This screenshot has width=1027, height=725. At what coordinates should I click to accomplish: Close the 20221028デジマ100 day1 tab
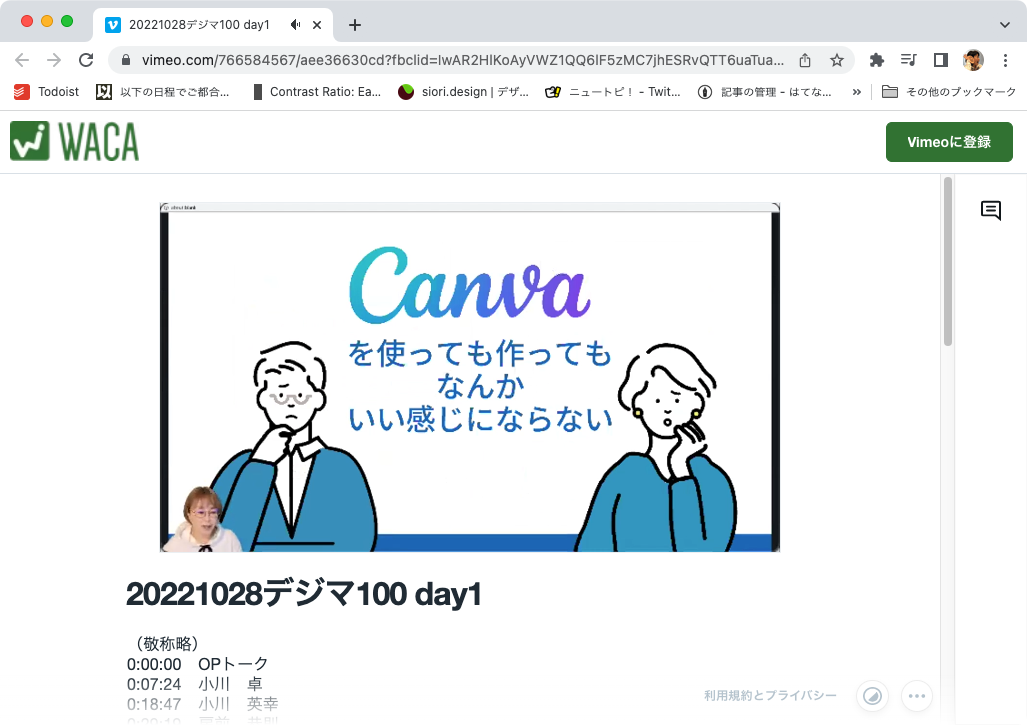point(317,25)
